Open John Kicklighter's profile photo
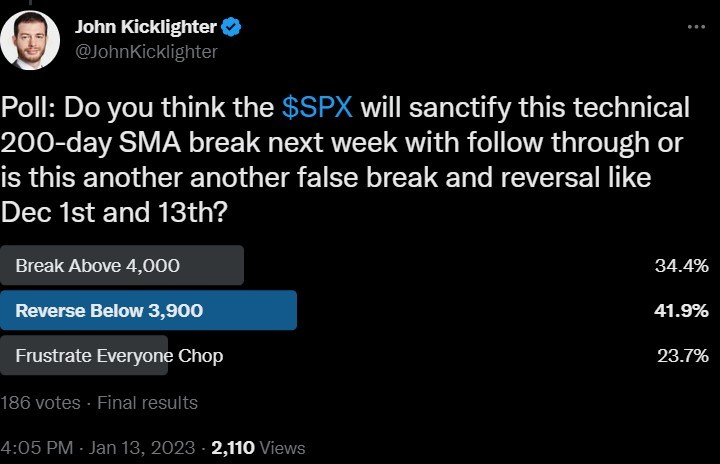720x464 pixels. click(x=30, y=40)
